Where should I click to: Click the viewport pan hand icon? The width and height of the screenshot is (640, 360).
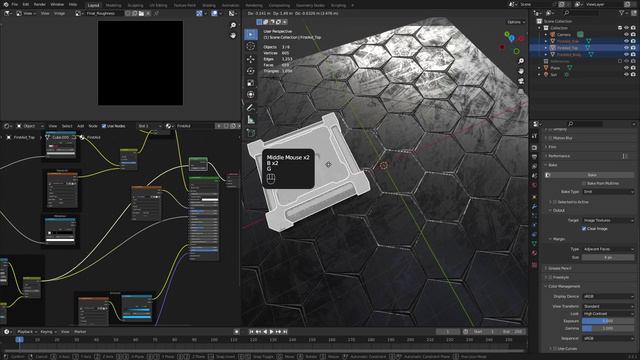click(521, 71)
